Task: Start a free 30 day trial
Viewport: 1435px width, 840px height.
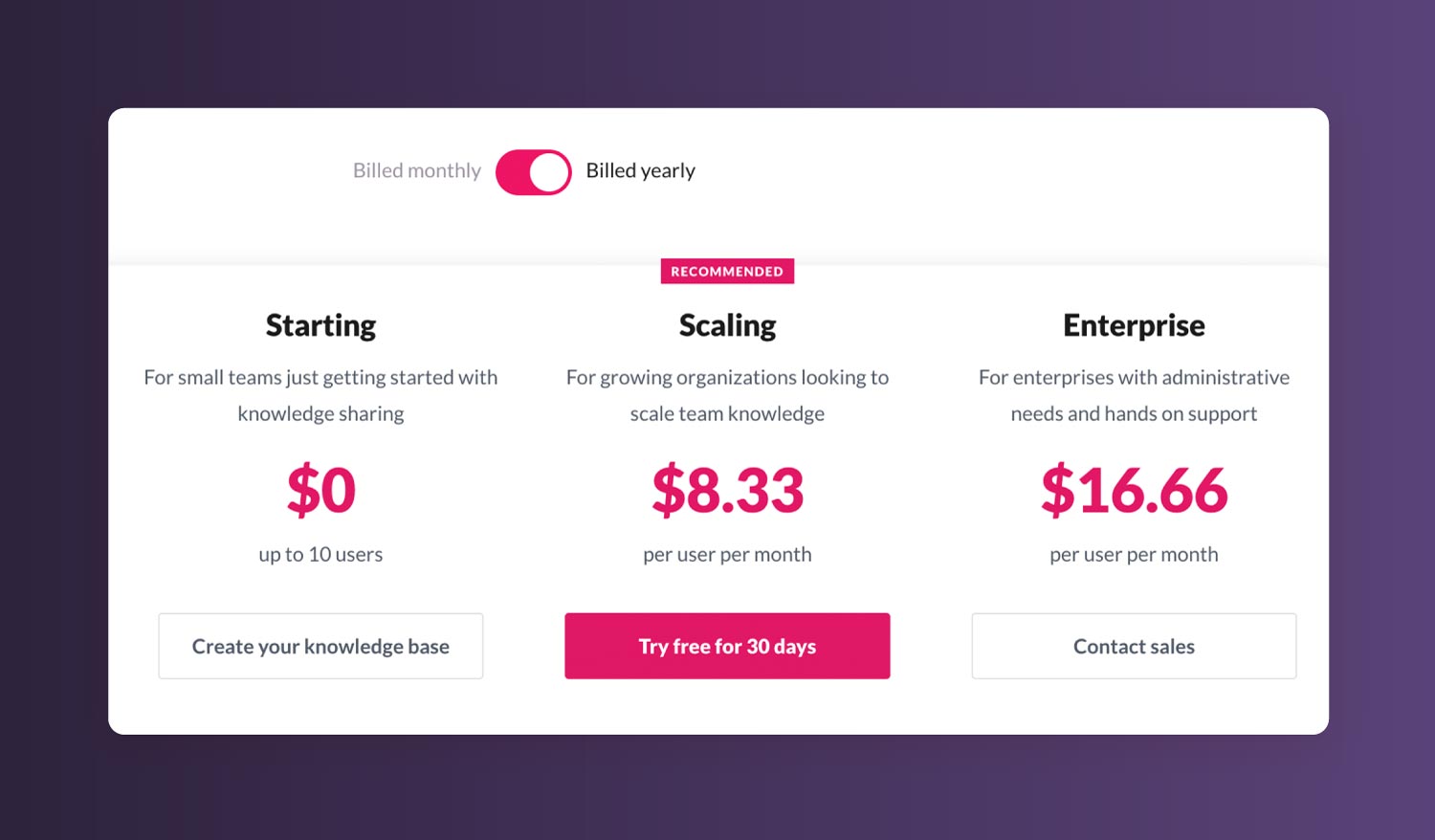Action: [x=727, y=646]
